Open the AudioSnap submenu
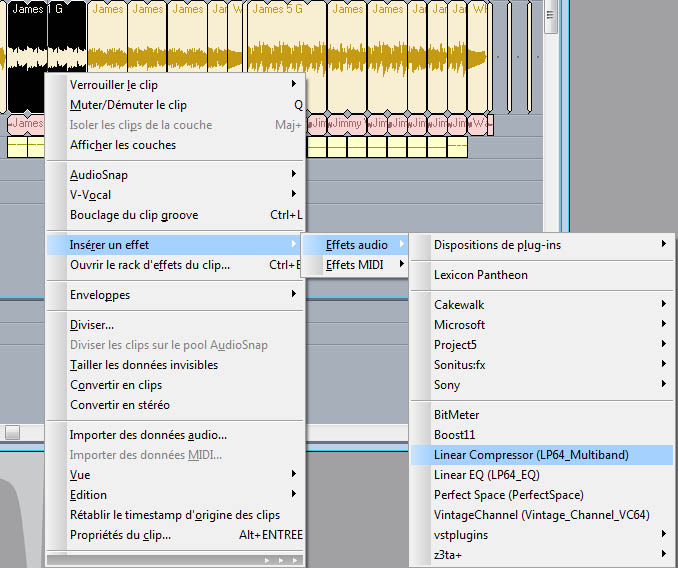 point(175,175)
